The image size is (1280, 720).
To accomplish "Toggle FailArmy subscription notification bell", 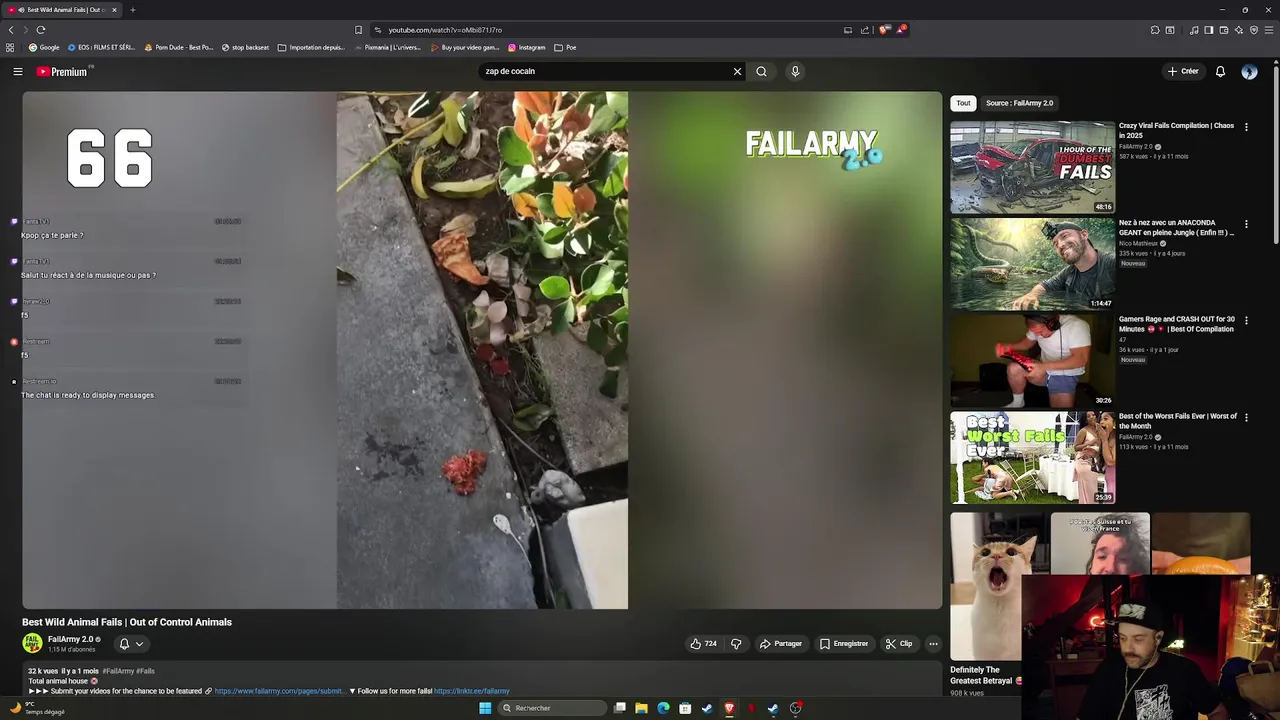I will (124, 644).
